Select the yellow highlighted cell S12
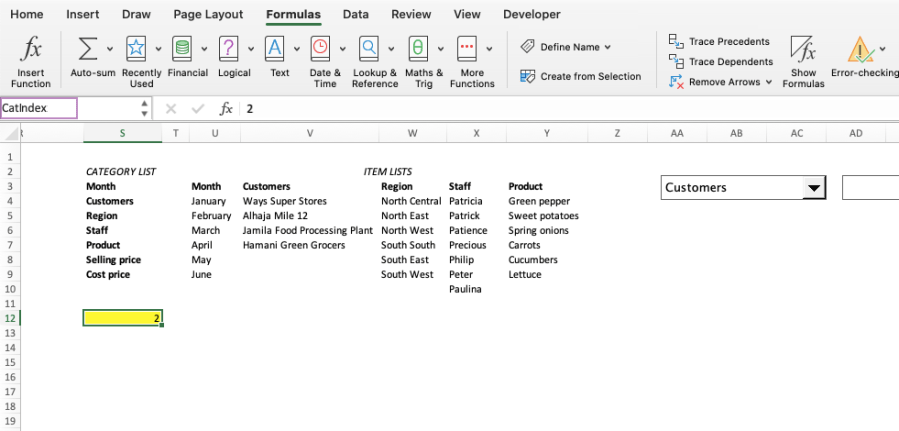 coord(123,318)
